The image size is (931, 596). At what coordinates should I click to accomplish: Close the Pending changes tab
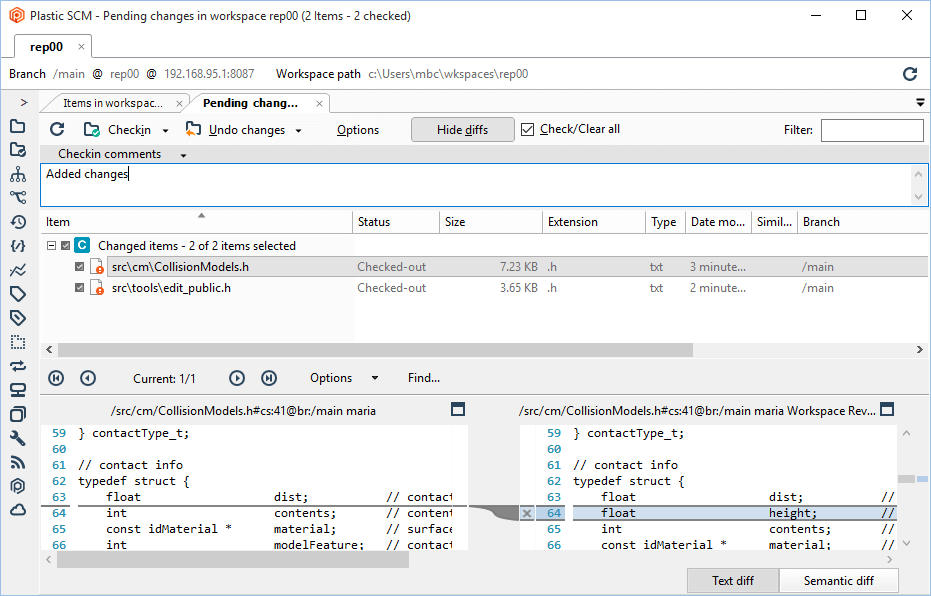[x=319, y=104]
